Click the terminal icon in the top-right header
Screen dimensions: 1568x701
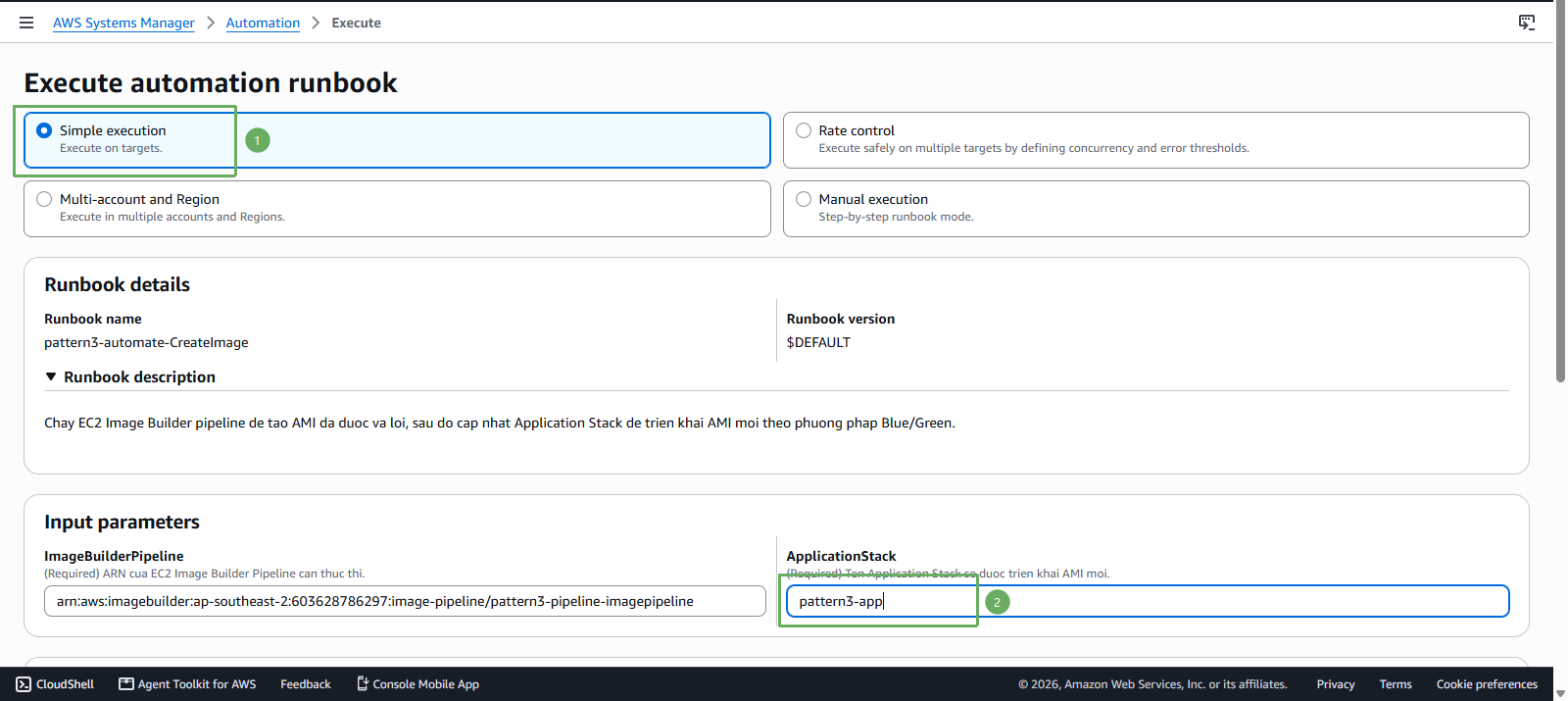click(1527, 23)
